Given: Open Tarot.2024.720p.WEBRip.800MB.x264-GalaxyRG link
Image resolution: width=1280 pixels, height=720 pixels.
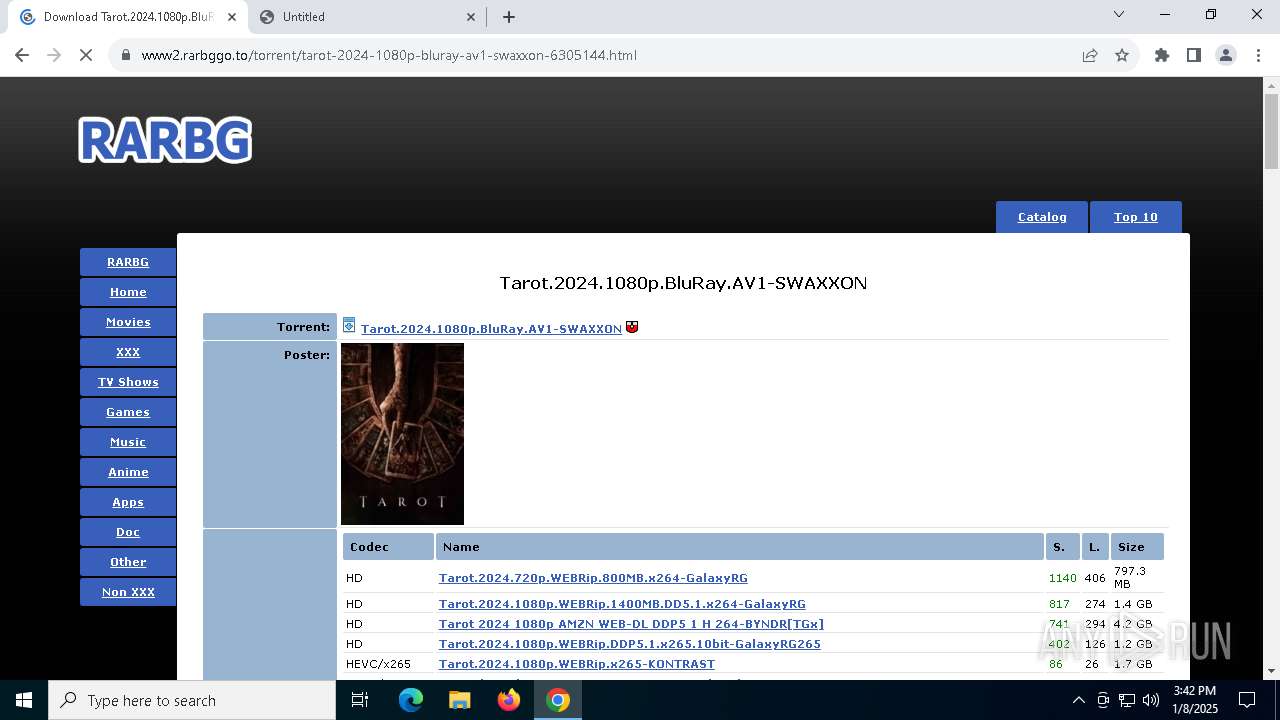Looking at the screenshot, I should pyautogui.click(x=593, y=578).
